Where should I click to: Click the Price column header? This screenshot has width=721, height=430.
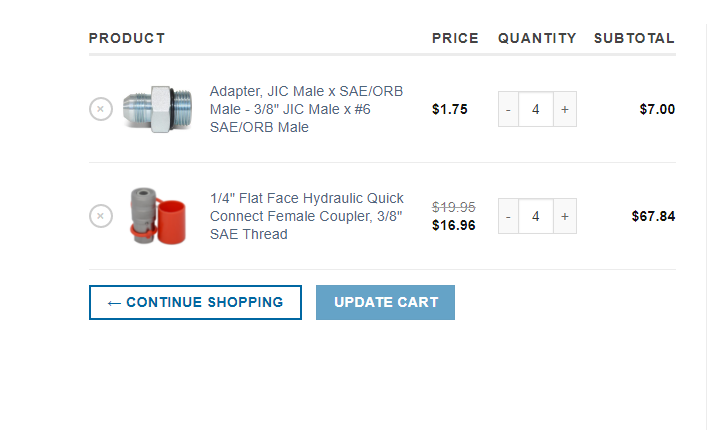[455, 38]
